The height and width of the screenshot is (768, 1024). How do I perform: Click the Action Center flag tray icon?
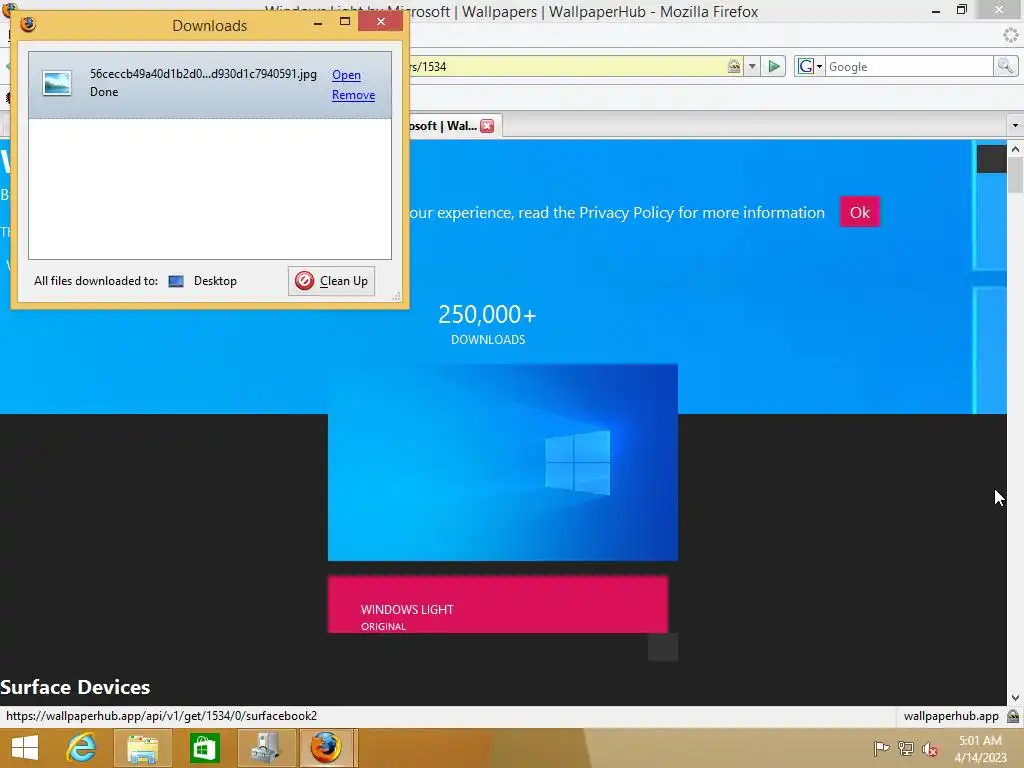(881, 748)
